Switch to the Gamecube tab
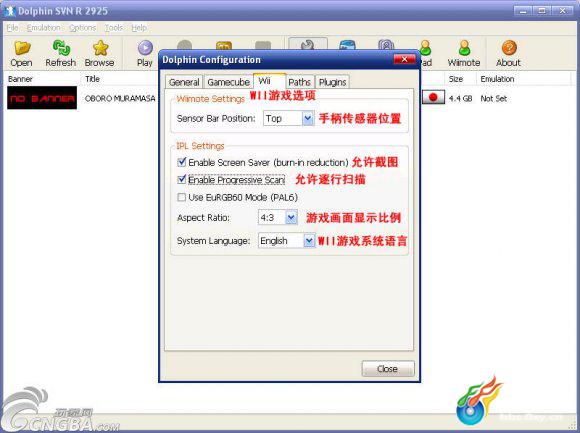This screenshot has width=580, height=433. pos(228,82)
